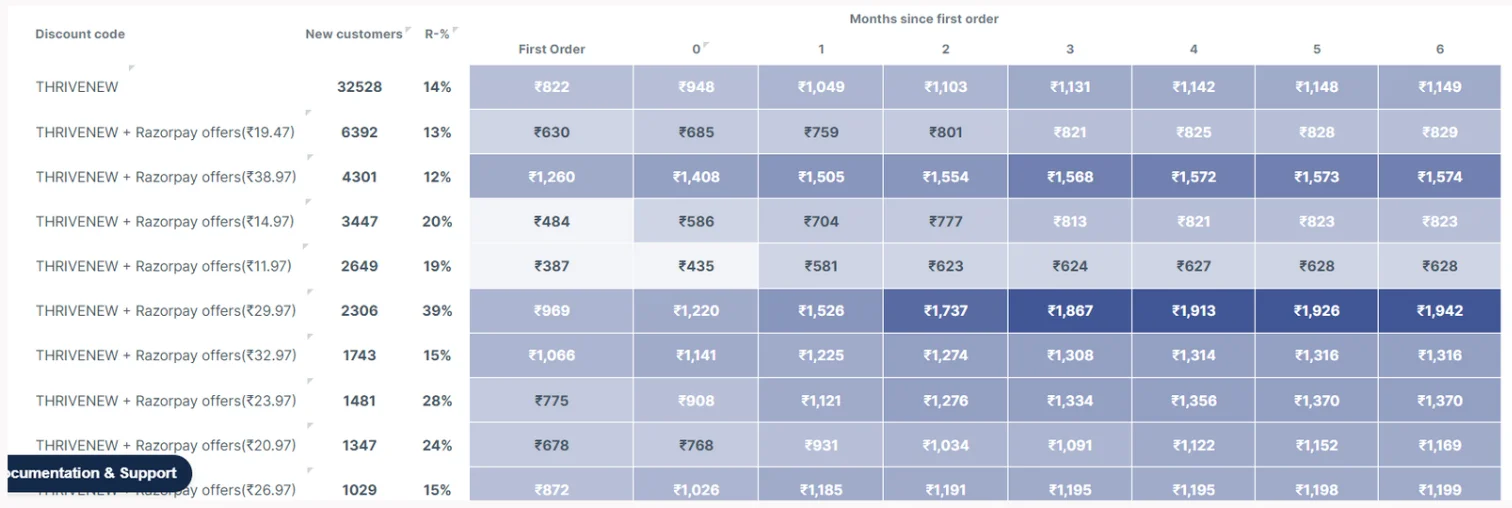Open THRIVENEW + Razorpay offers(₹11.97) row

165,266
